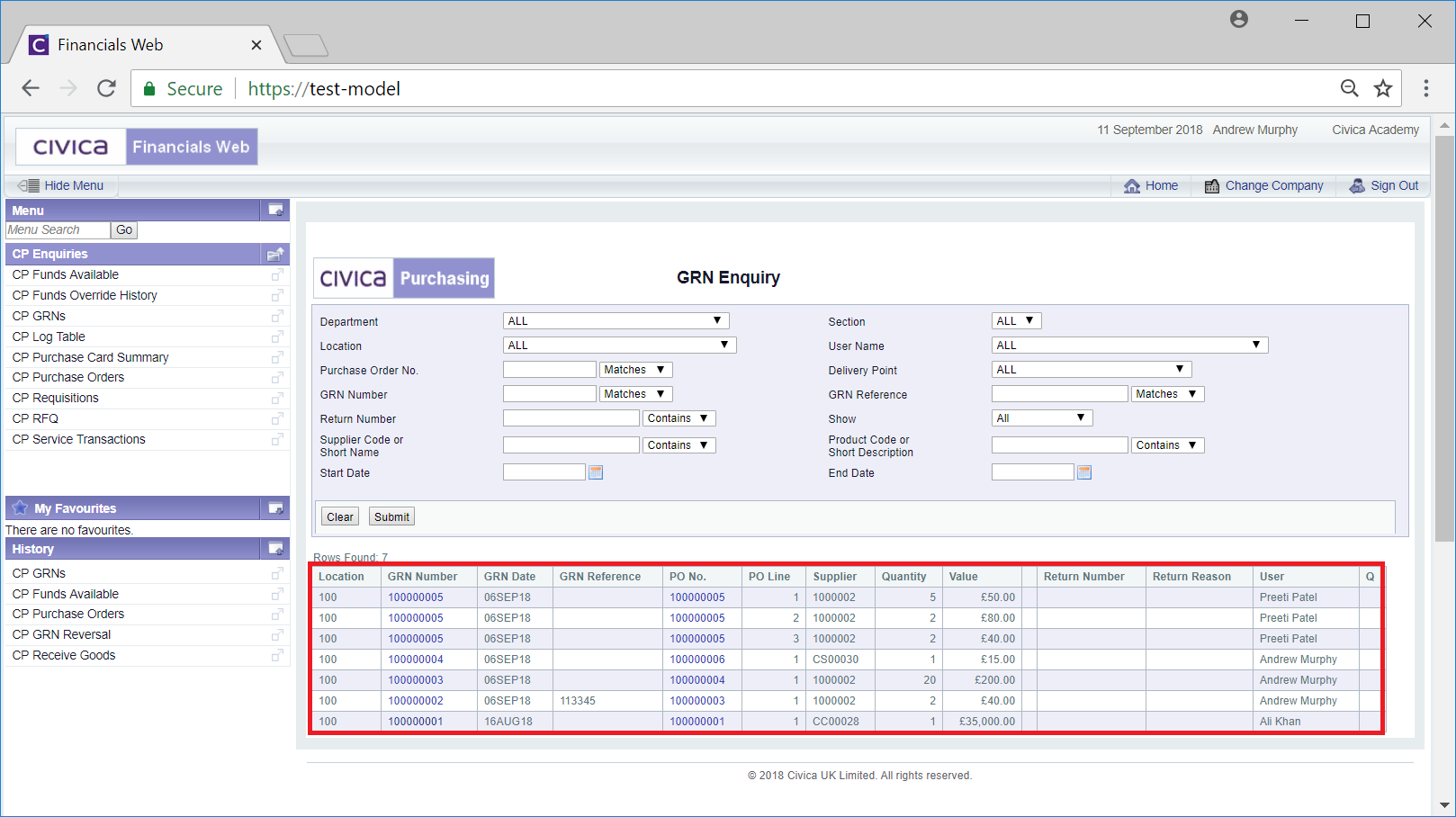Image resolution: width=1456 pixels, height=817 pixels.
Task: Go back using the browser back arrow
Action: point(31,88)
